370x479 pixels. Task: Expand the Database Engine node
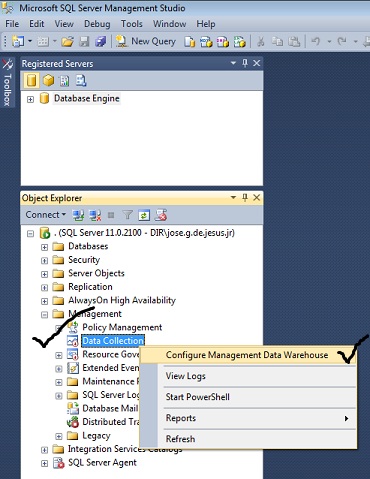(30, 99)
